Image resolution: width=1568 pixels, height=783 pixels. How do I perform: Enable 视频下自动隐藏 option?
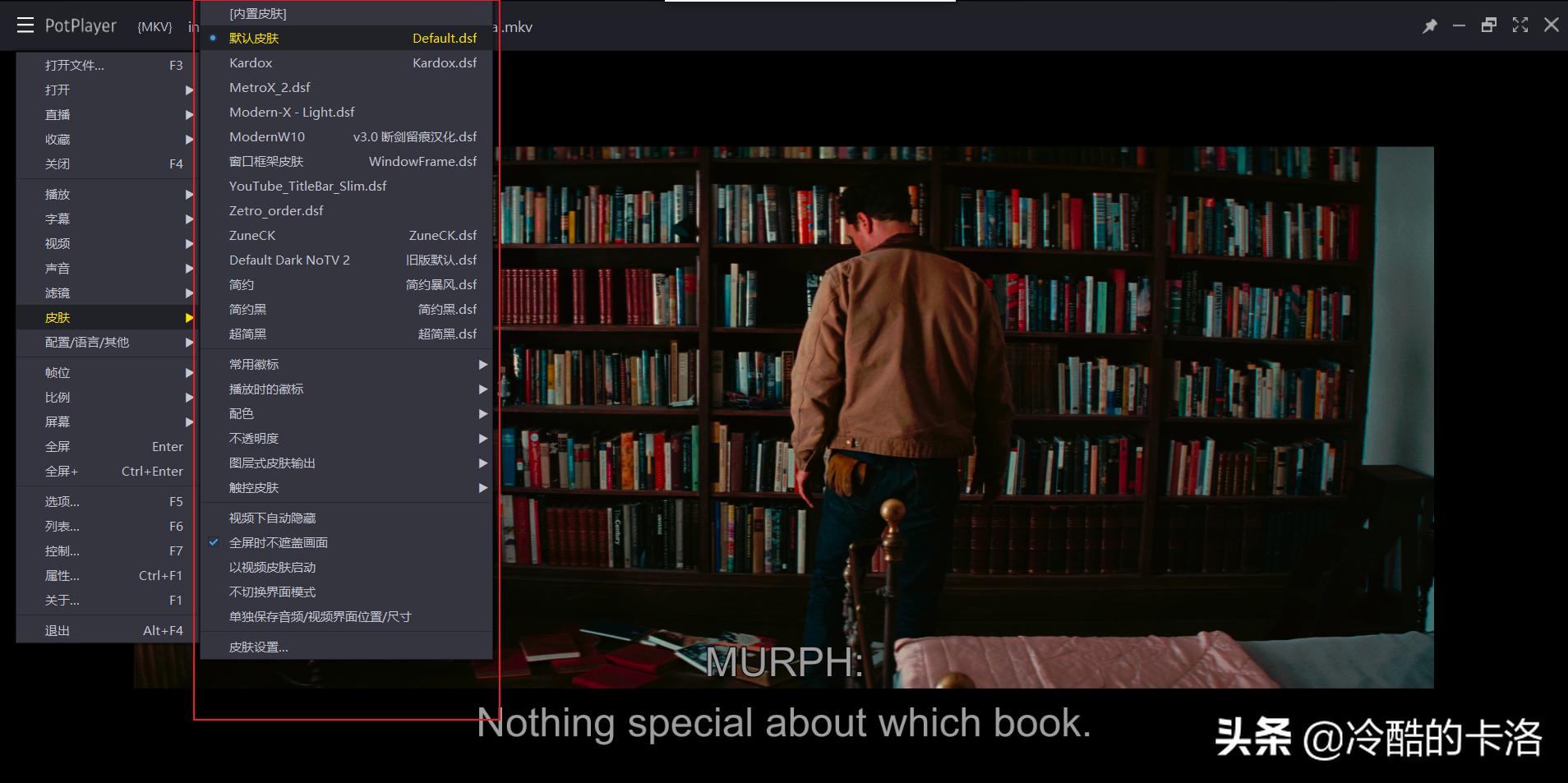pos(346,518)
